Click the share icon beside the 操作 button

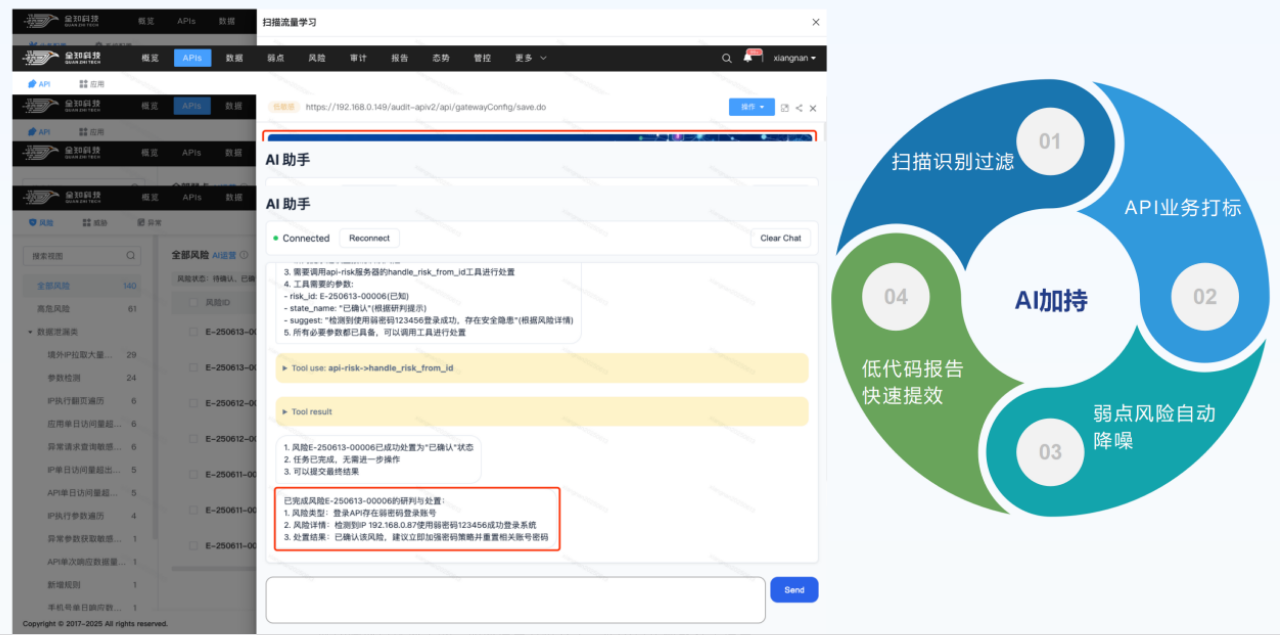click(x=799, y=108)
